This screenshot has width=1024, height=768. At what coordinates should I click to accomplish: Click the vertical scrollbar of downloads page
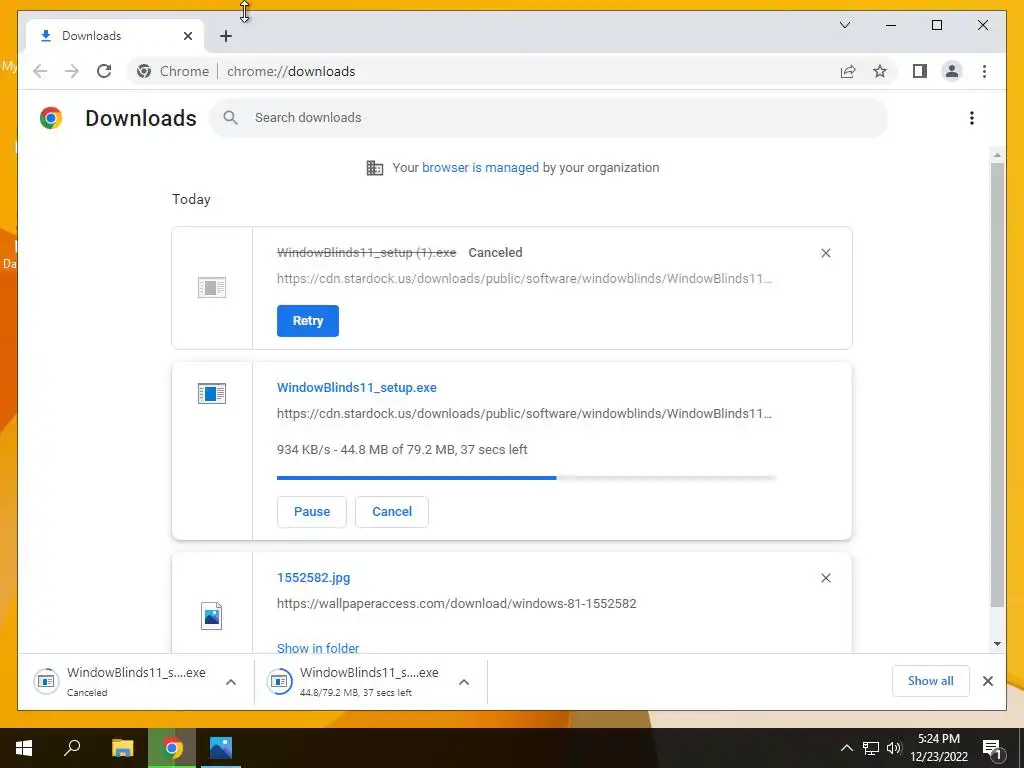point(997,385)
